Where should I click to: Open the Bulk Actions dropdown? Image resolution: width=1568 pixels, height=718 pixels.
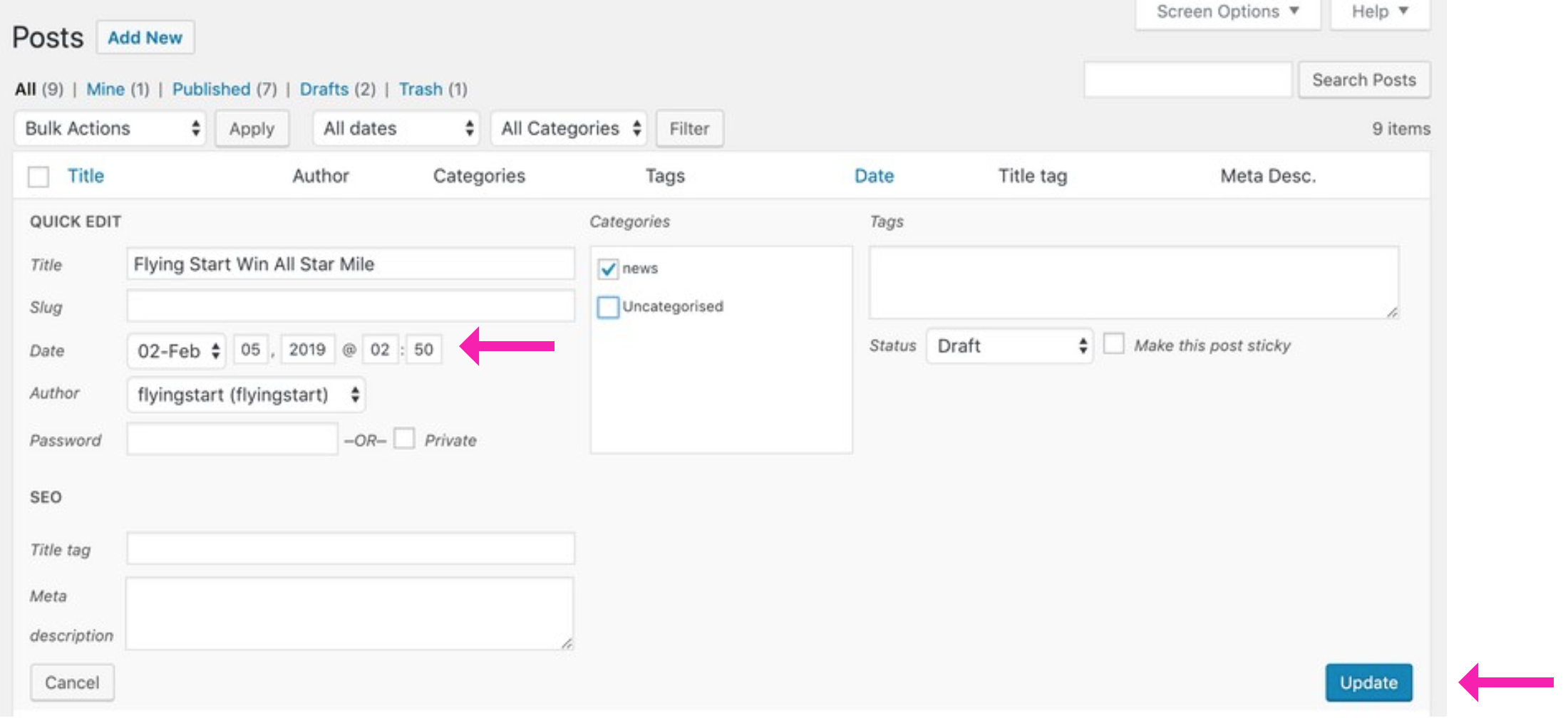click(x=110, y=129)
